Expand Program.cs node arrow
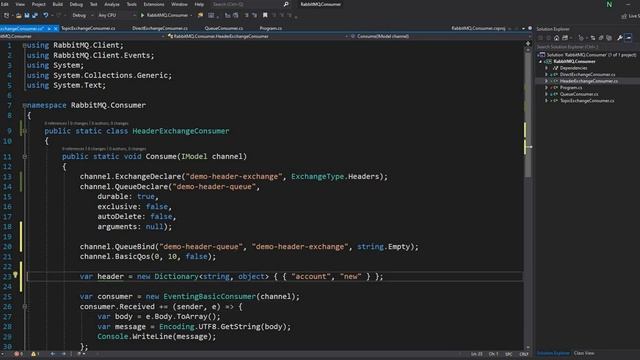The width and height of the screenshot is (640, 360). pyautogui.click(x=547, y=88)
